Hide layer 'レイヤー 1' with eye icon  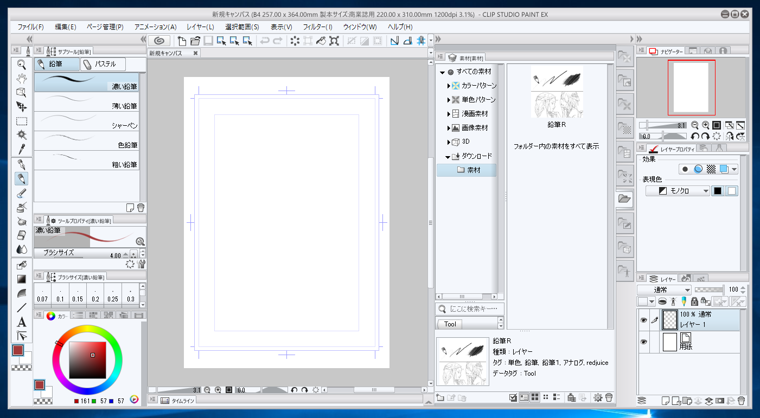point(644,320)
